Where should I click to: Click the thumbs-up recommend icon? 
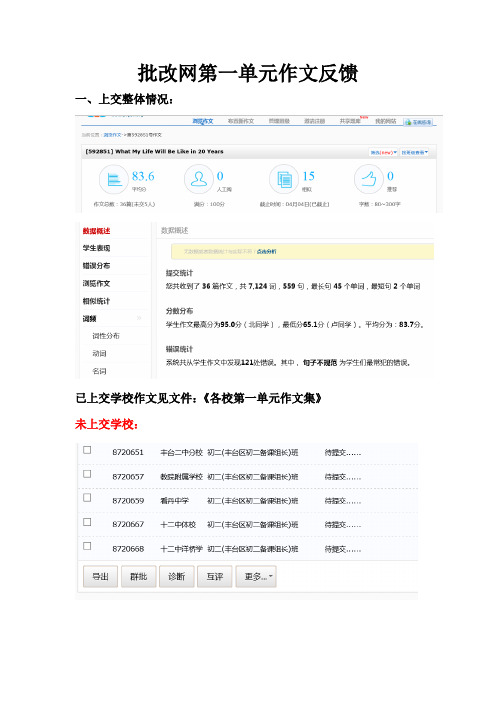click(x=368, y=179)
